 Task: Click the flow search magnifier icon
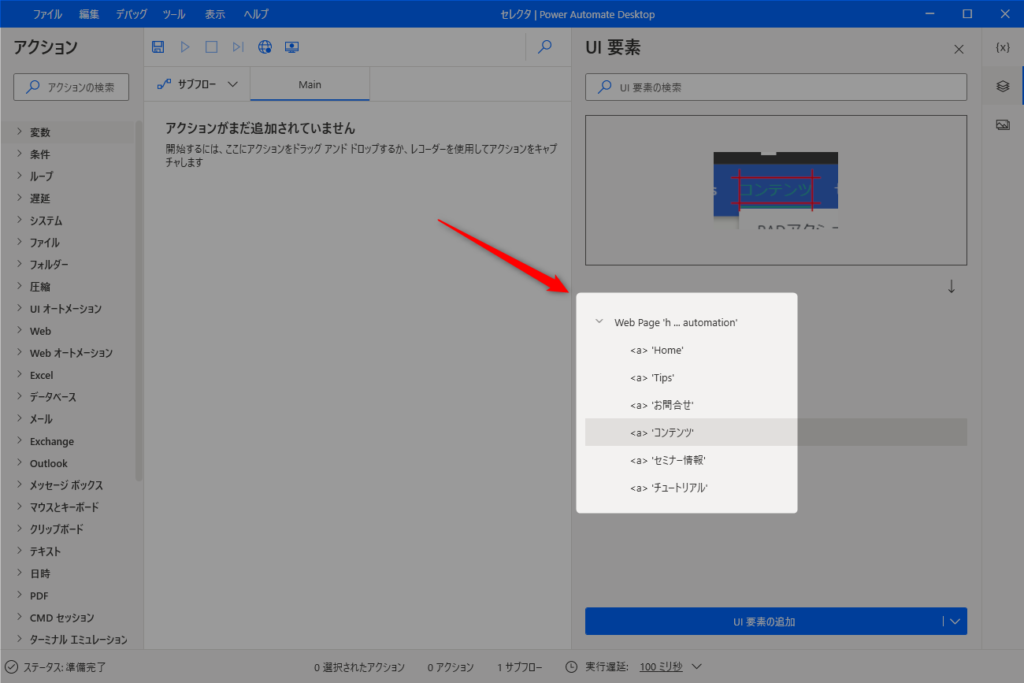click(x=545, y=46)
